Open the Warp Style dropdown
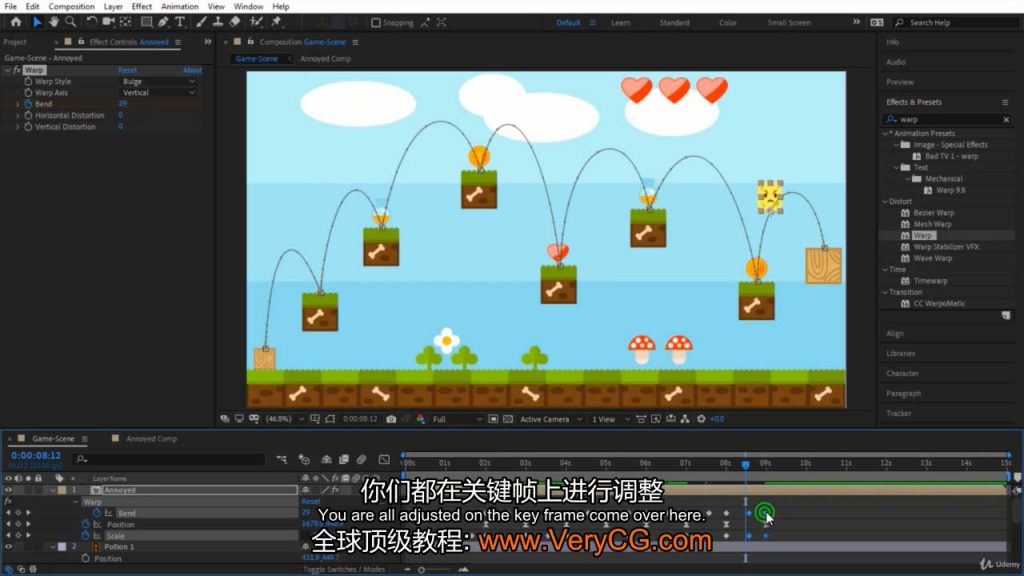1024x576 pixels. pyautogui.click(x=159, y=82)
